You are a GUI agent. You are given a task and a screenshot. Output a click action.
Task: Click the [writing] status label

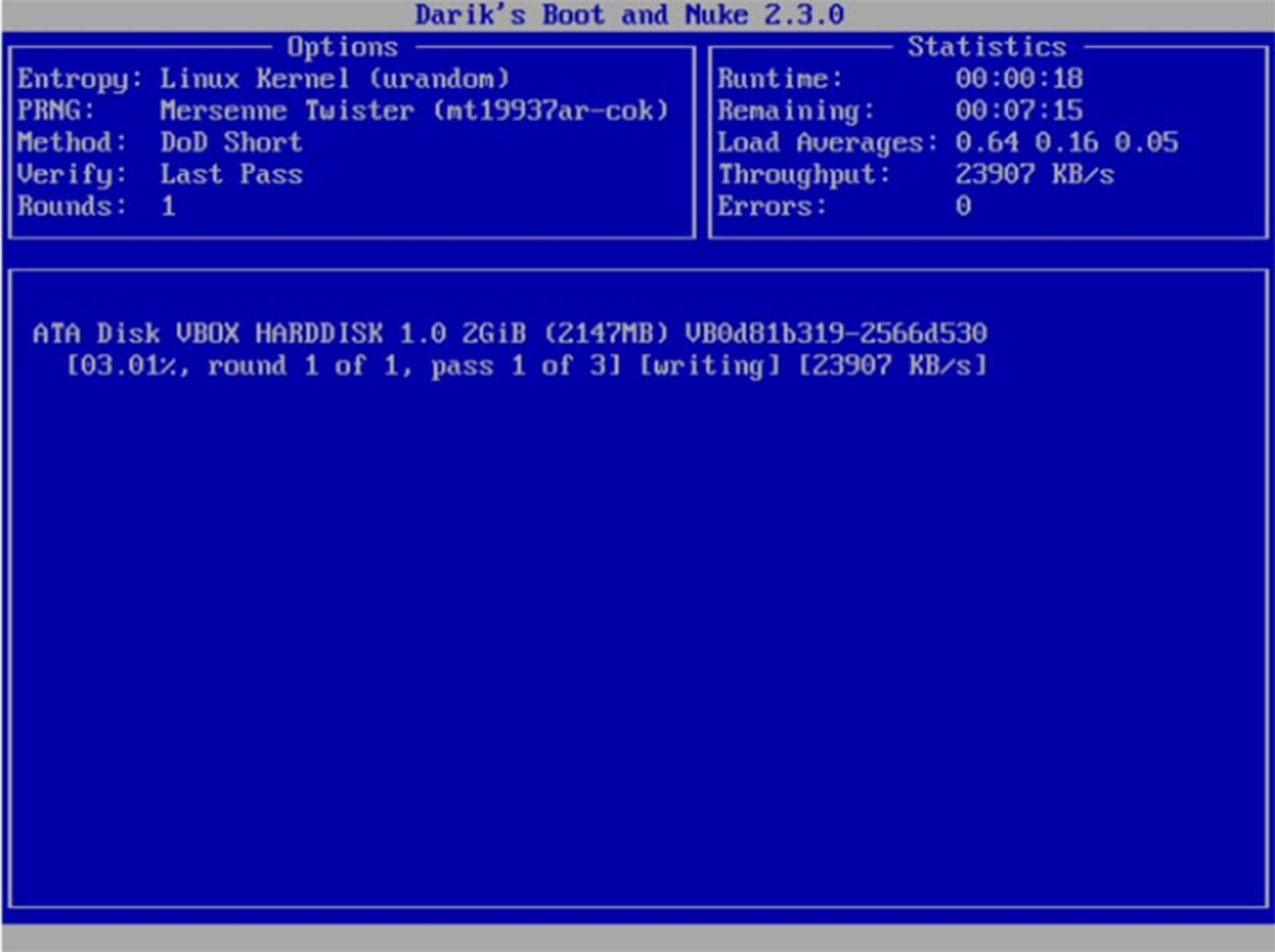(709, 366)
